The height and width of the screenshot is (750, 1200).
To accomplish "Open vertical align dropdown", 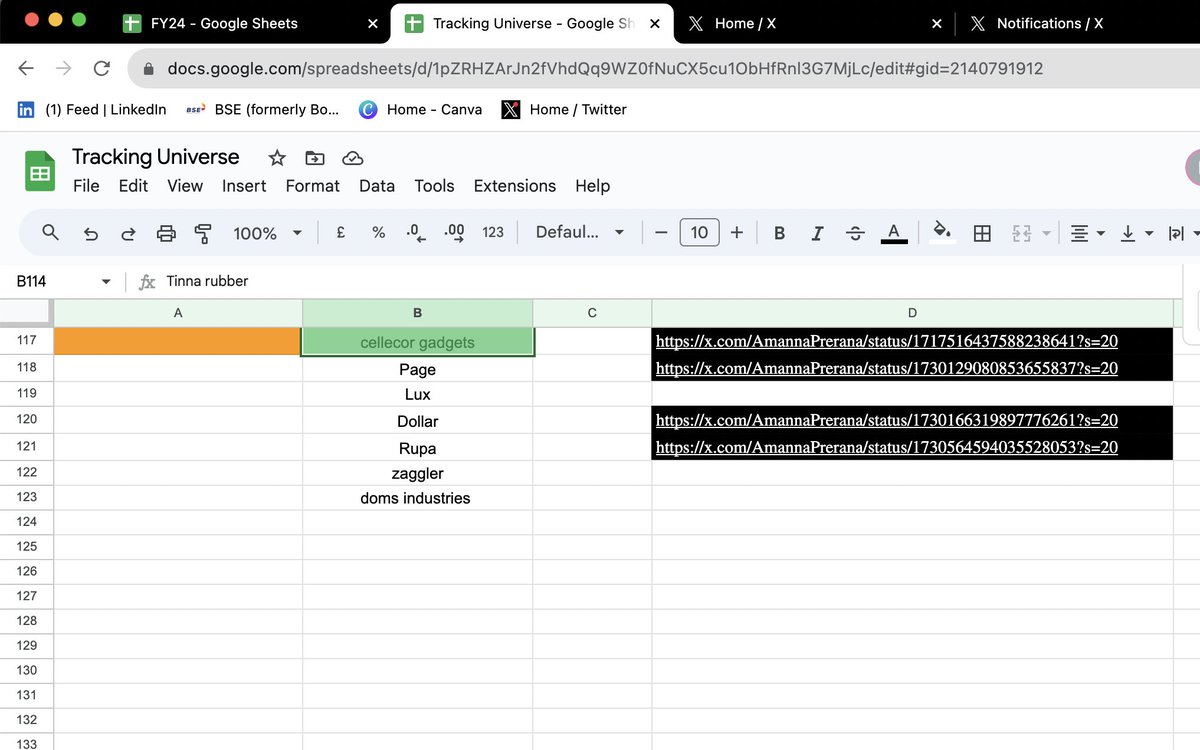I will [1136, 233].
